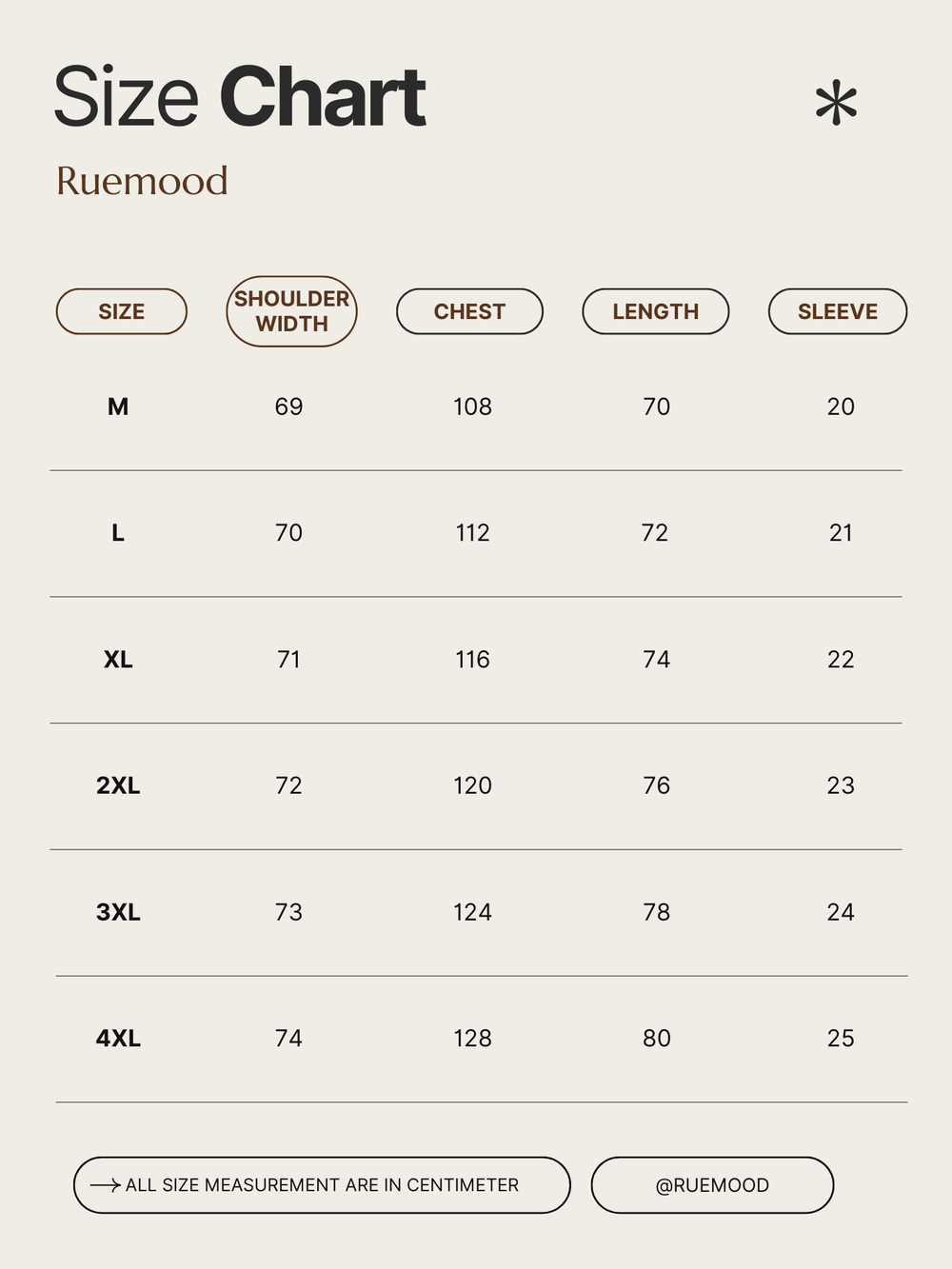Screen dimensions: 952x1269
Task: Select the 4XL size row label
Action: click(118, 1039)
